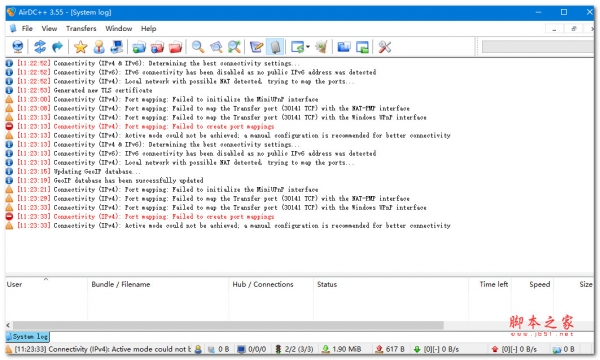Sort by Speed column header

(532, 284)
